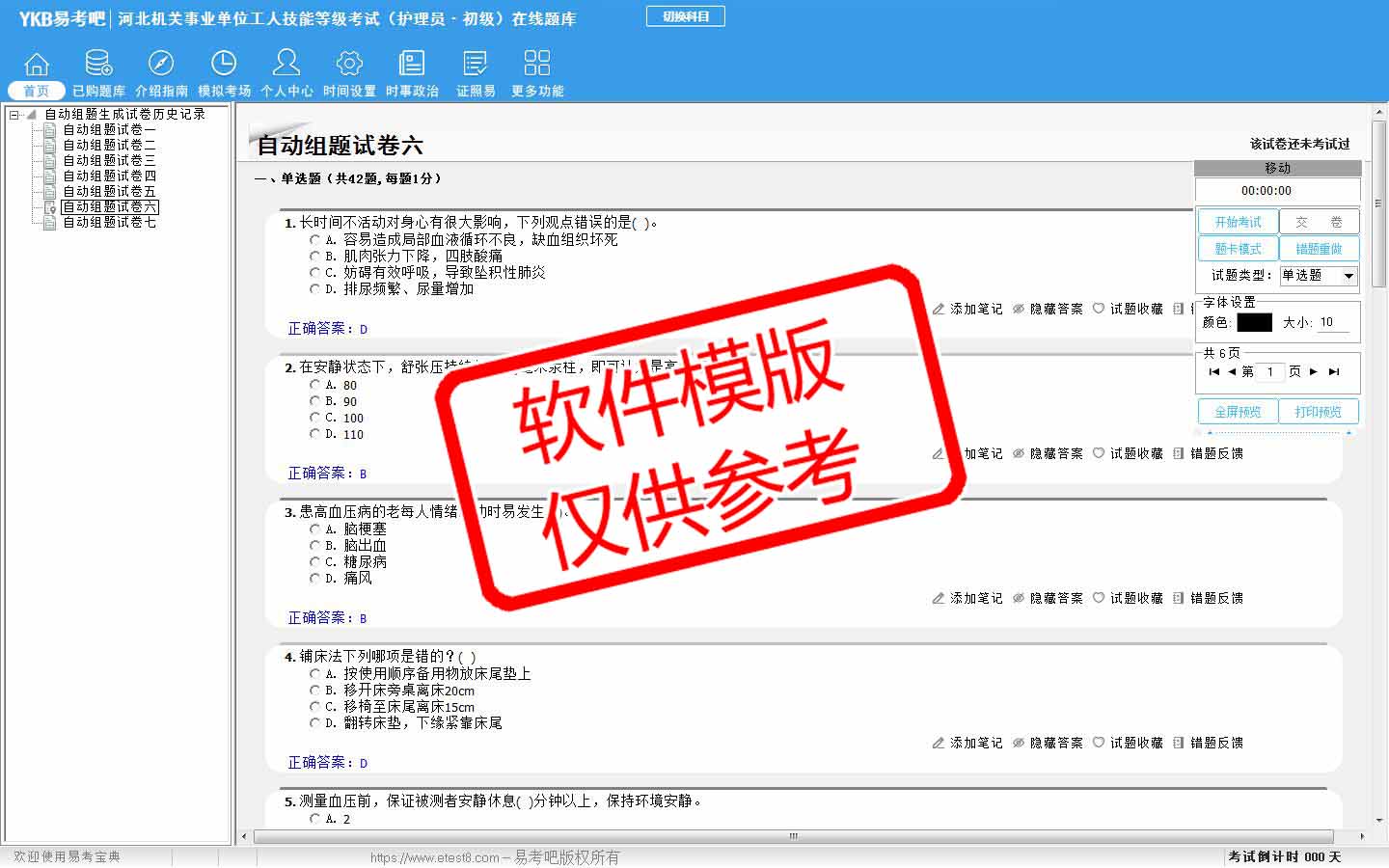Image resolution: width=1389 pixels, height=868 pixels.
Task: Select option D 110 in question 2
Action: coord(314,434)
